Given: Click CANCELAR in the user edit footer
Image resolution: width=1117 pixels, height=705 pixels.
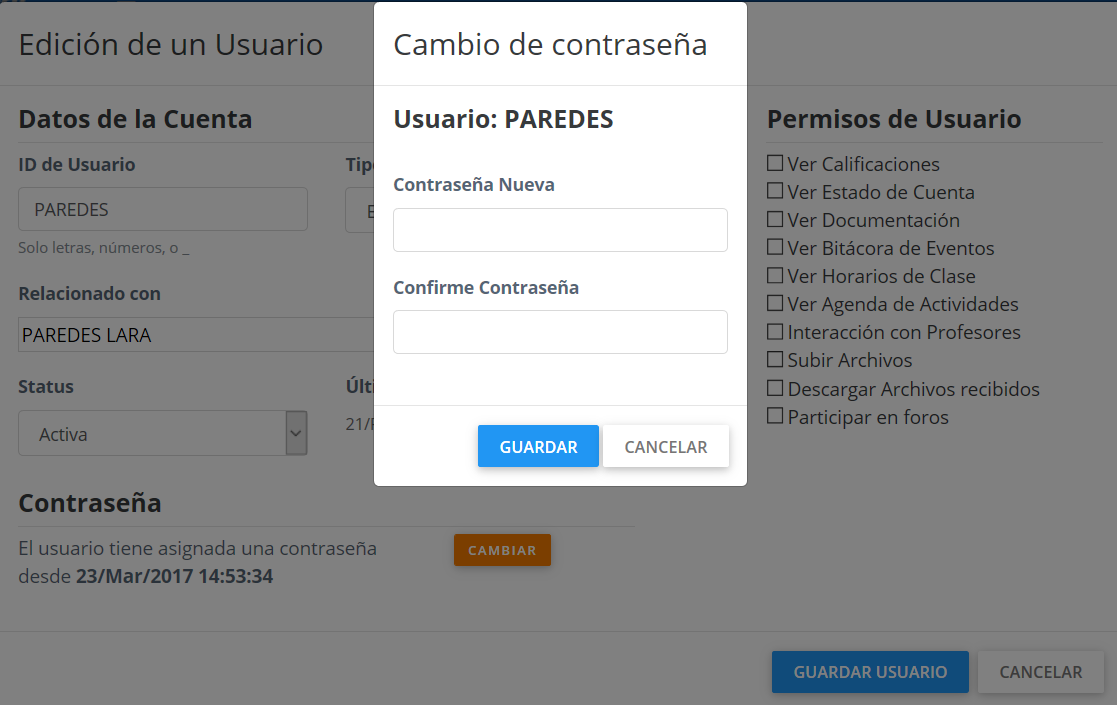Looking at the screenshot, I should [1040, 672].
